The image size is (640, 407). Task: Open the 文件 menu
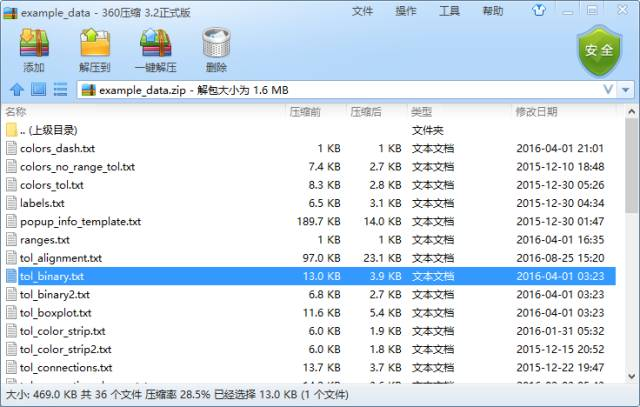click(362, 11)
